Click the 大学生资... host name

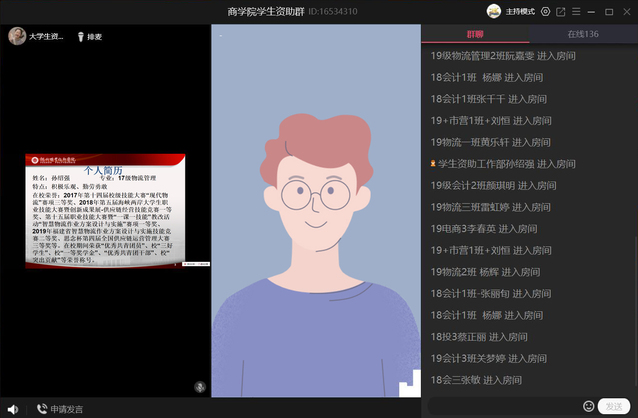[x=50, y=37]
